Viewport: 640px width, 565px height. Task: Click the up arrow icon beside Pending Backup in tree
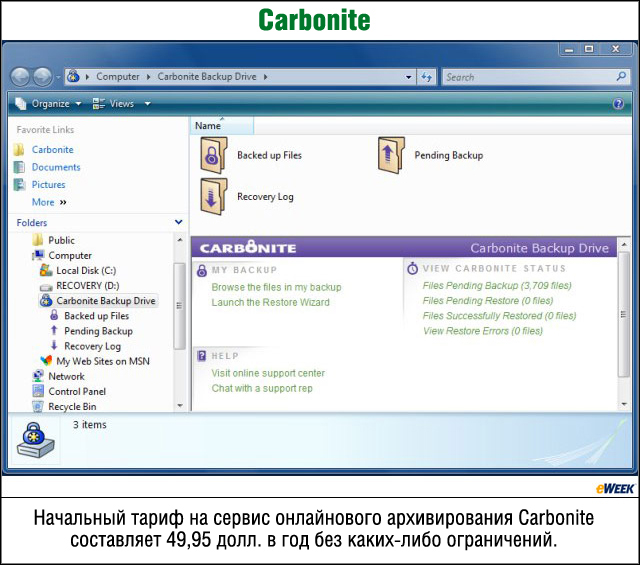54,330
